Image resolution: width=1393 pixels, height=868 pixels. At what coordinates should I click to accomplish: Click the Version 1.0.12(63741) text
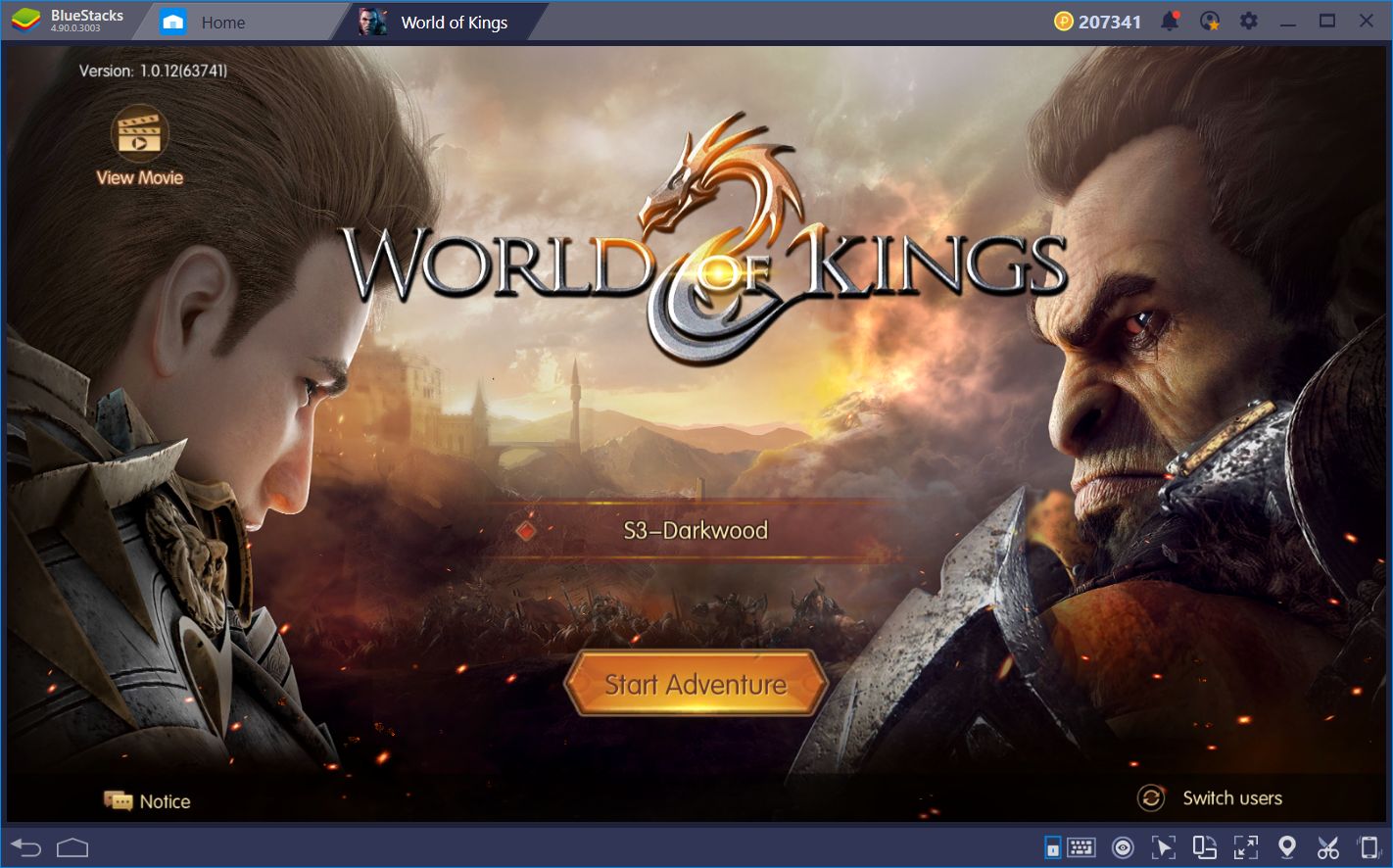tap(153, 71)
